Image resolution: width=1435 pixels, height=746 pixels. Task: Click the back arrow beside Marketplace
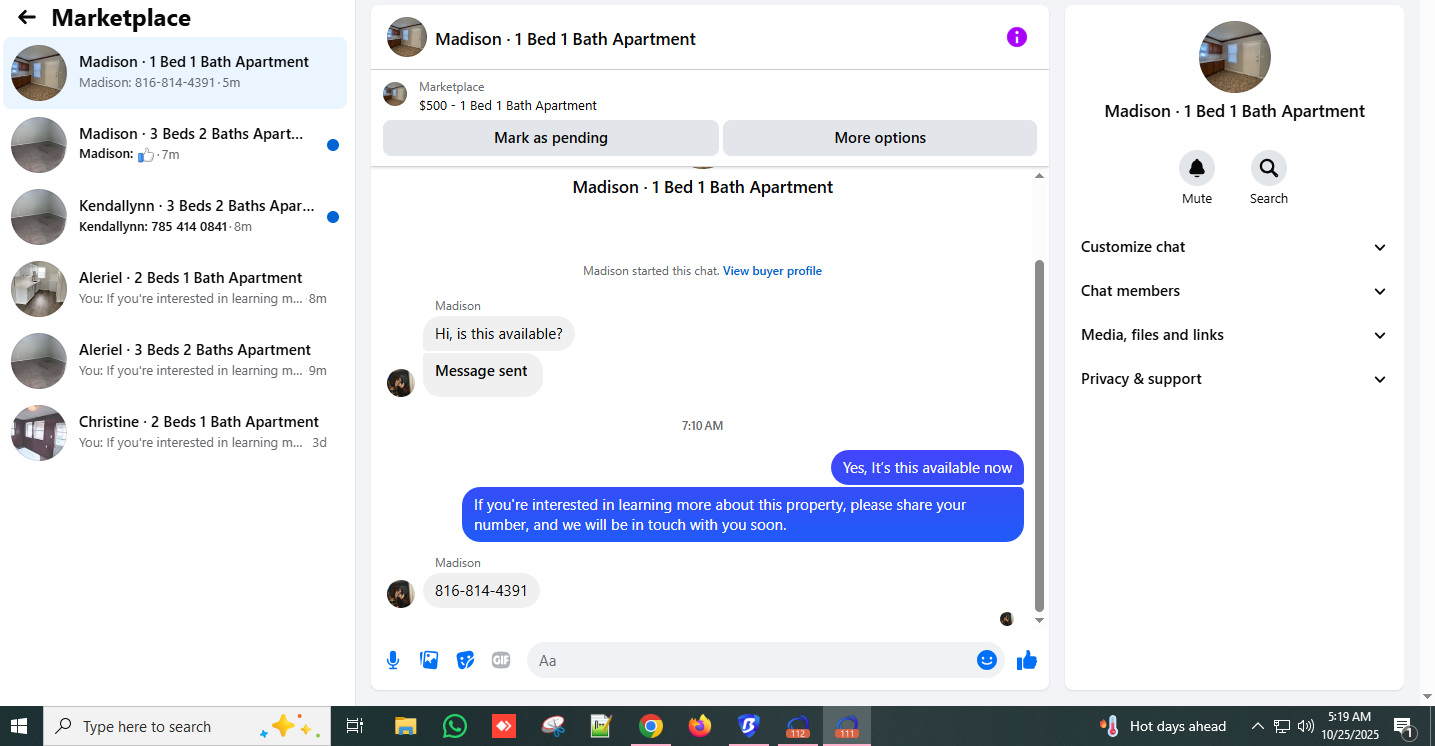tap(27, 17)
